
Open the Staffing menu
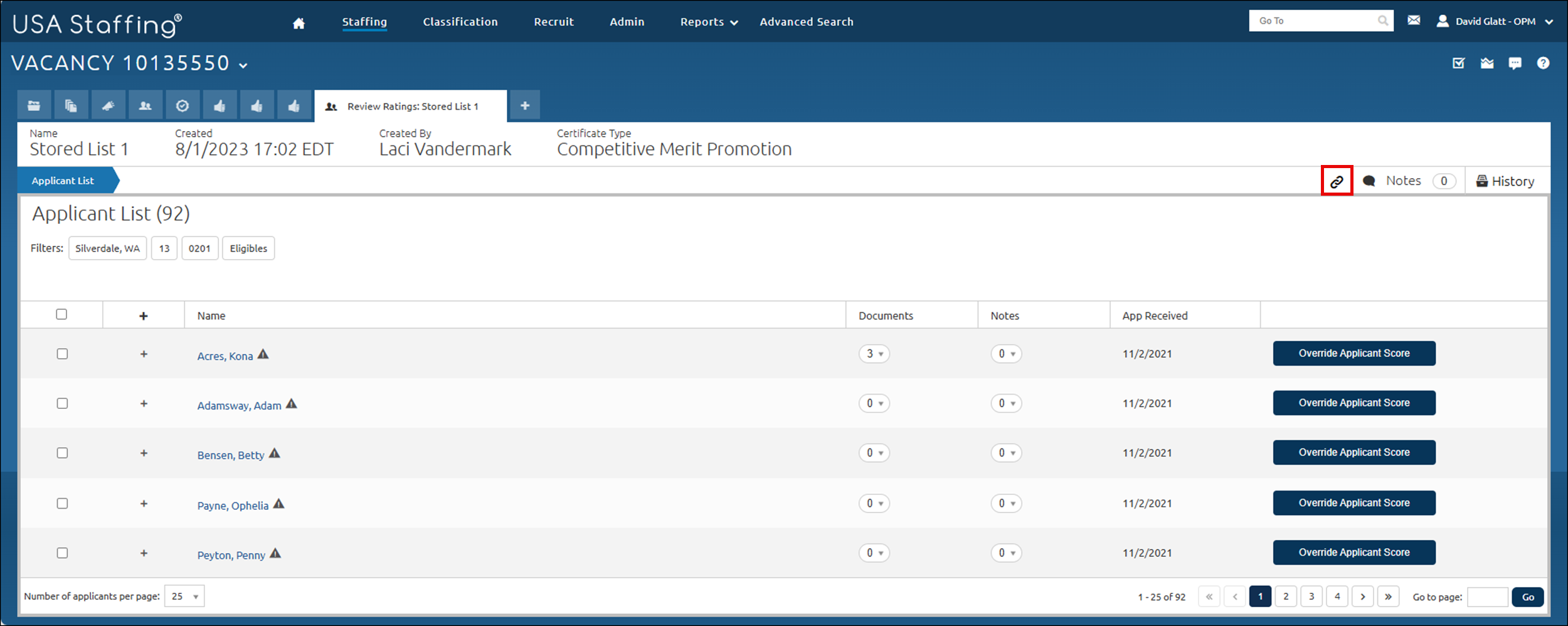[x=364, y=22]
